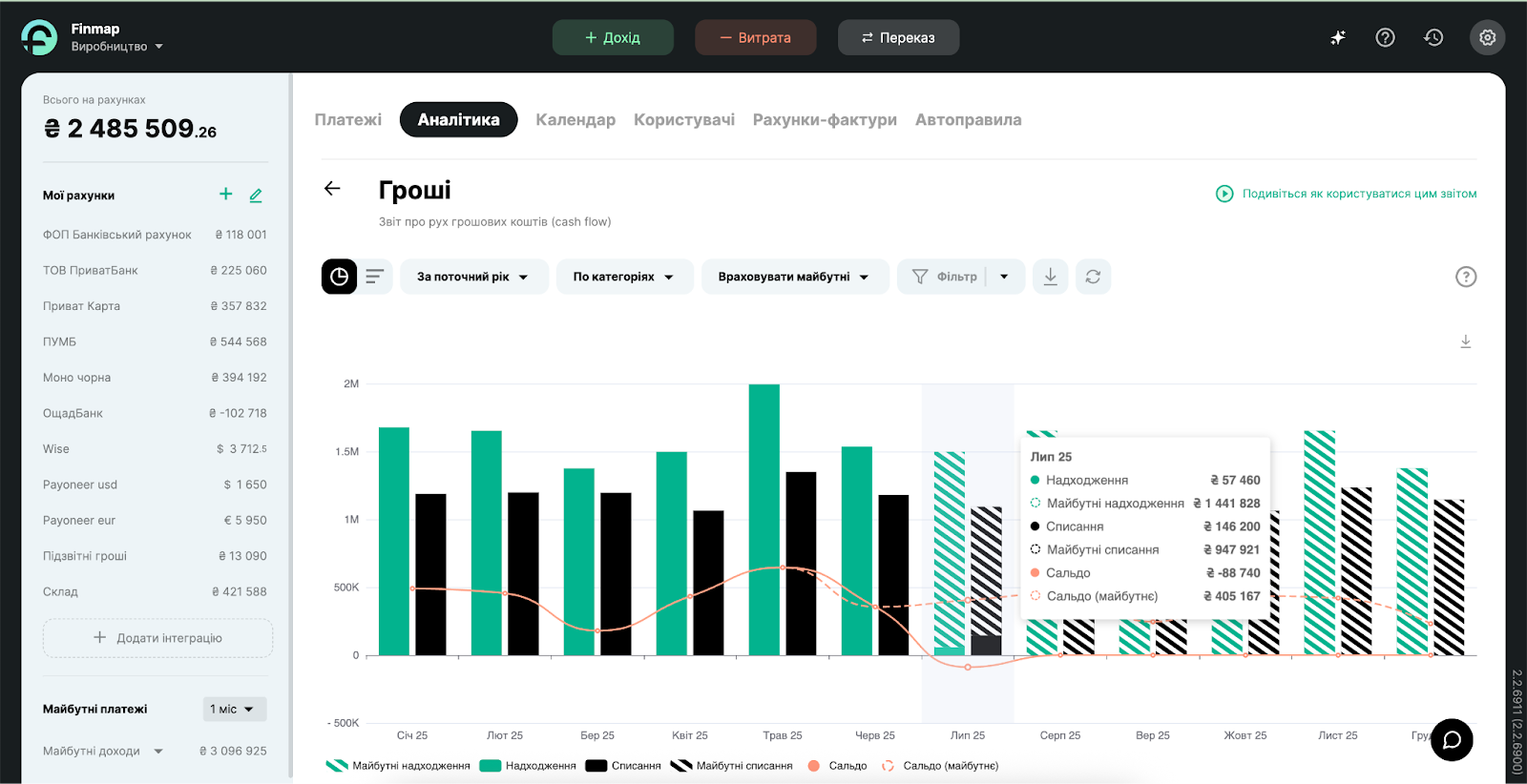Select ПУМБ account
This screenshot has width=1527, height=784.
(x=155, y=341)
